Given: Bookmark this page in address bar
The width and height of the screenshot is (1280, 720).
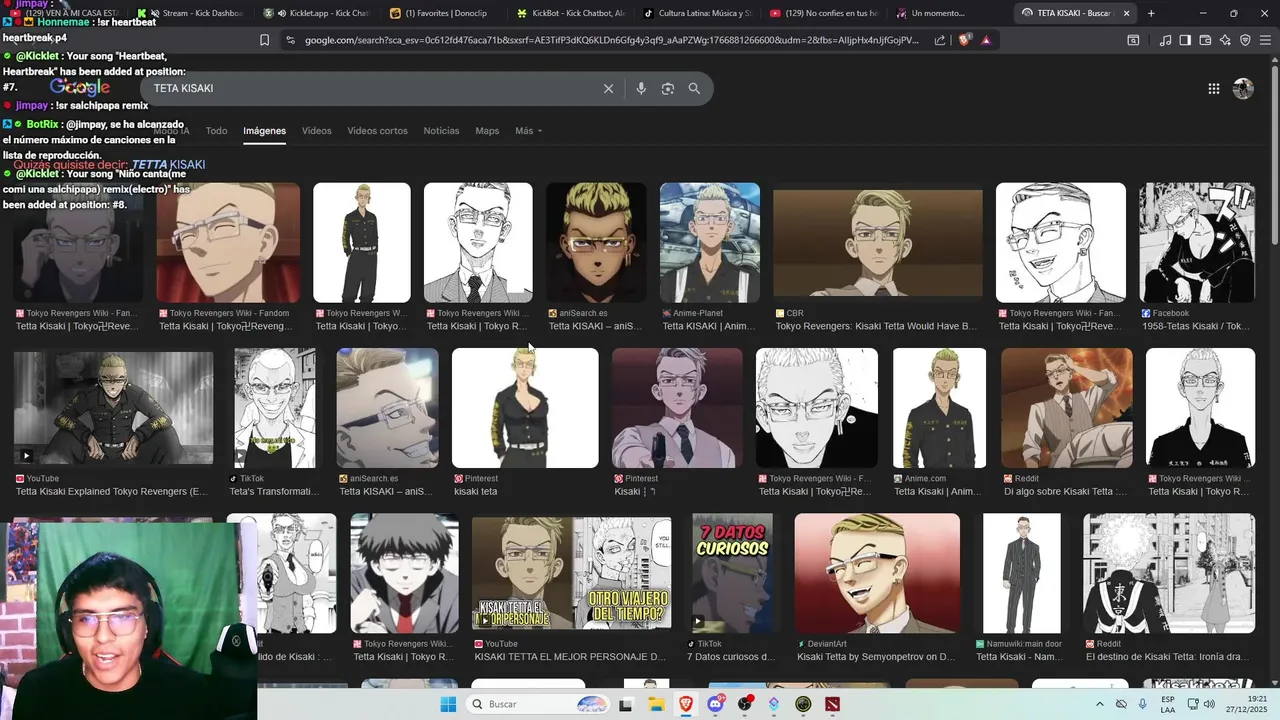Looking at the screenshot, I should [x=264, y=40].
